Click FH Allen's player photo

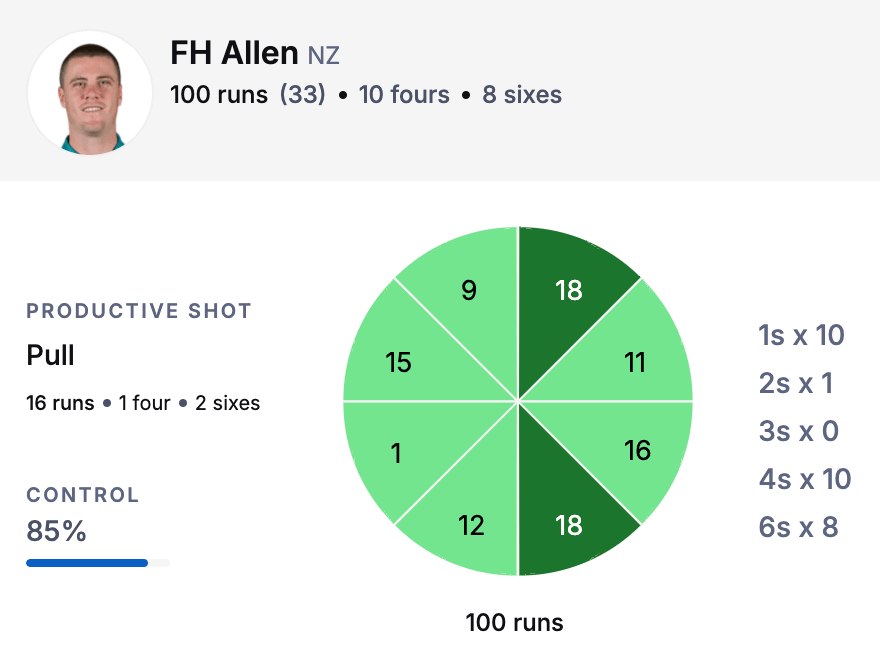90,93
